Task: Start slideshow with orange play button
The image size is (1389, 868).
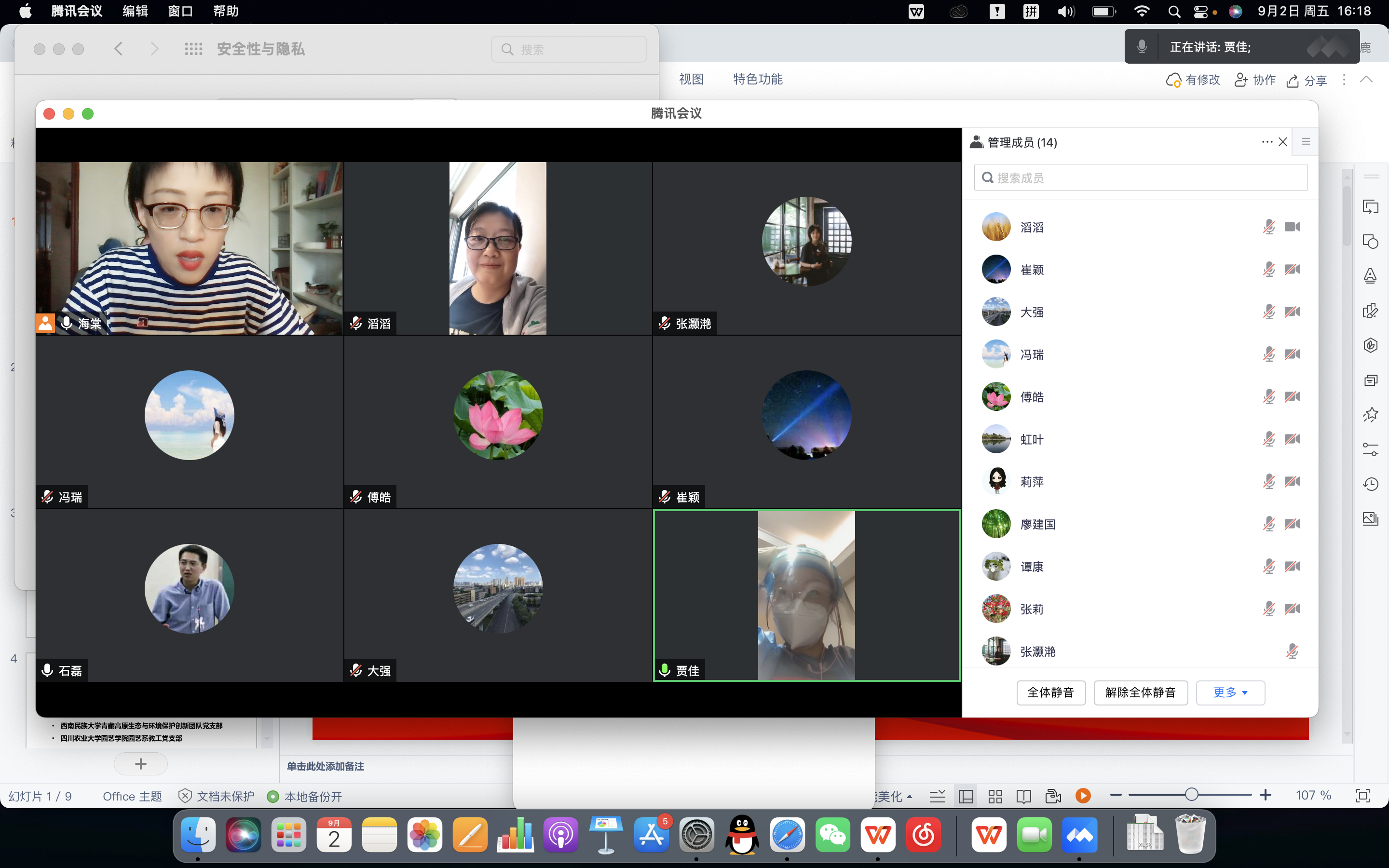Action: click(1082, 796)
